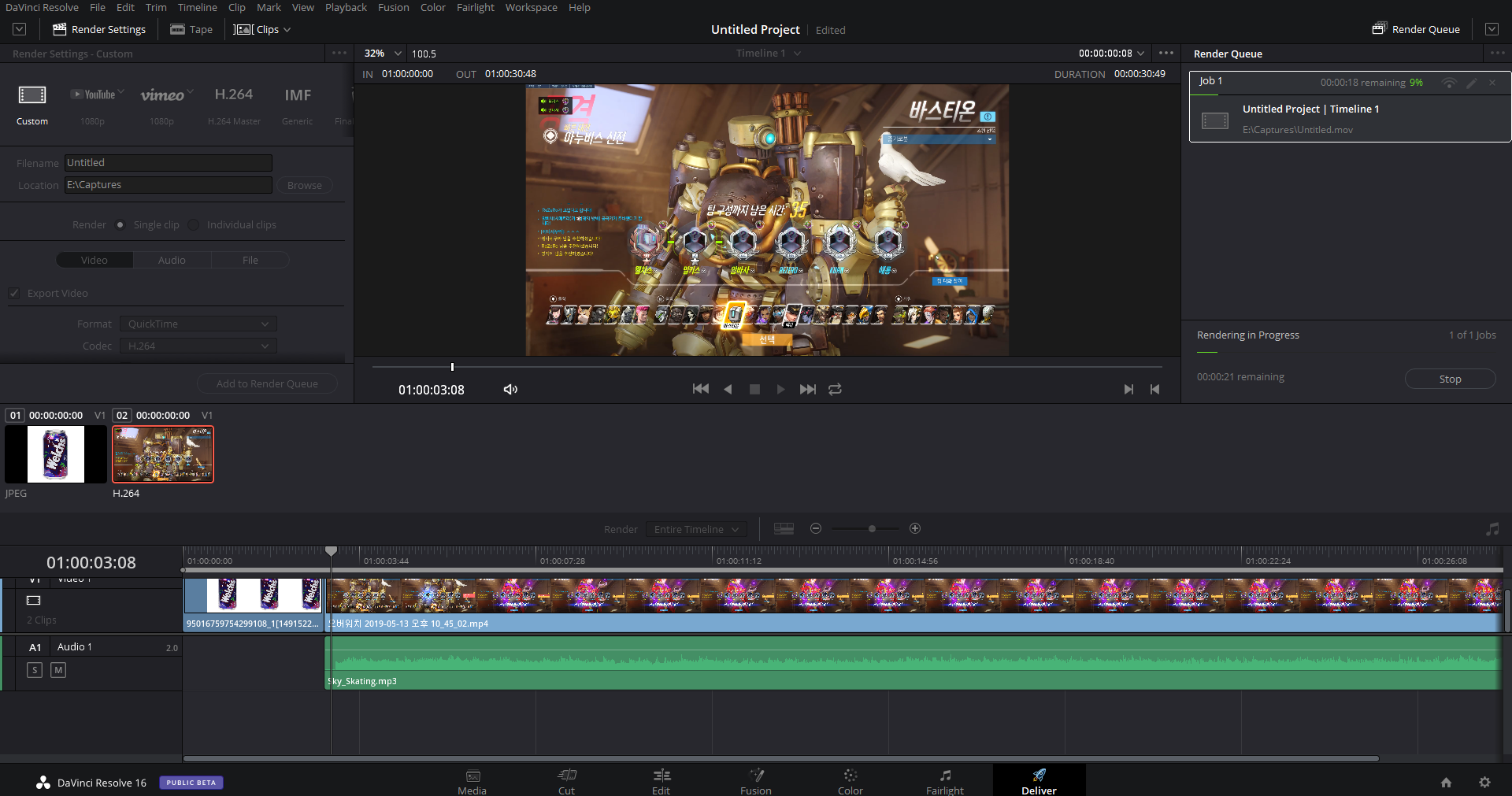1512x796 pixels.
Task: Open Render Settings options menu dots
Action: [339, 53]
